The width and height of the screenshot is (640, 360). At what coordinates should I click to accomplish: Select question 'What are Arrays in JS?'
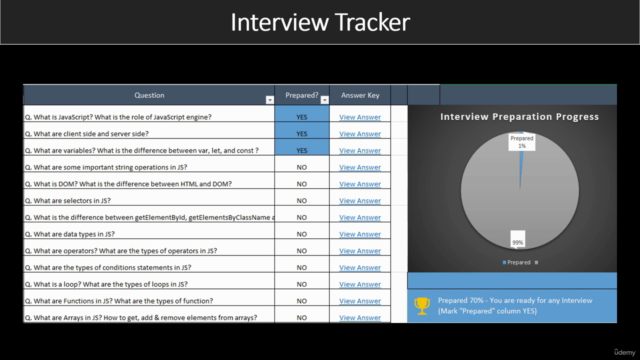149,315
